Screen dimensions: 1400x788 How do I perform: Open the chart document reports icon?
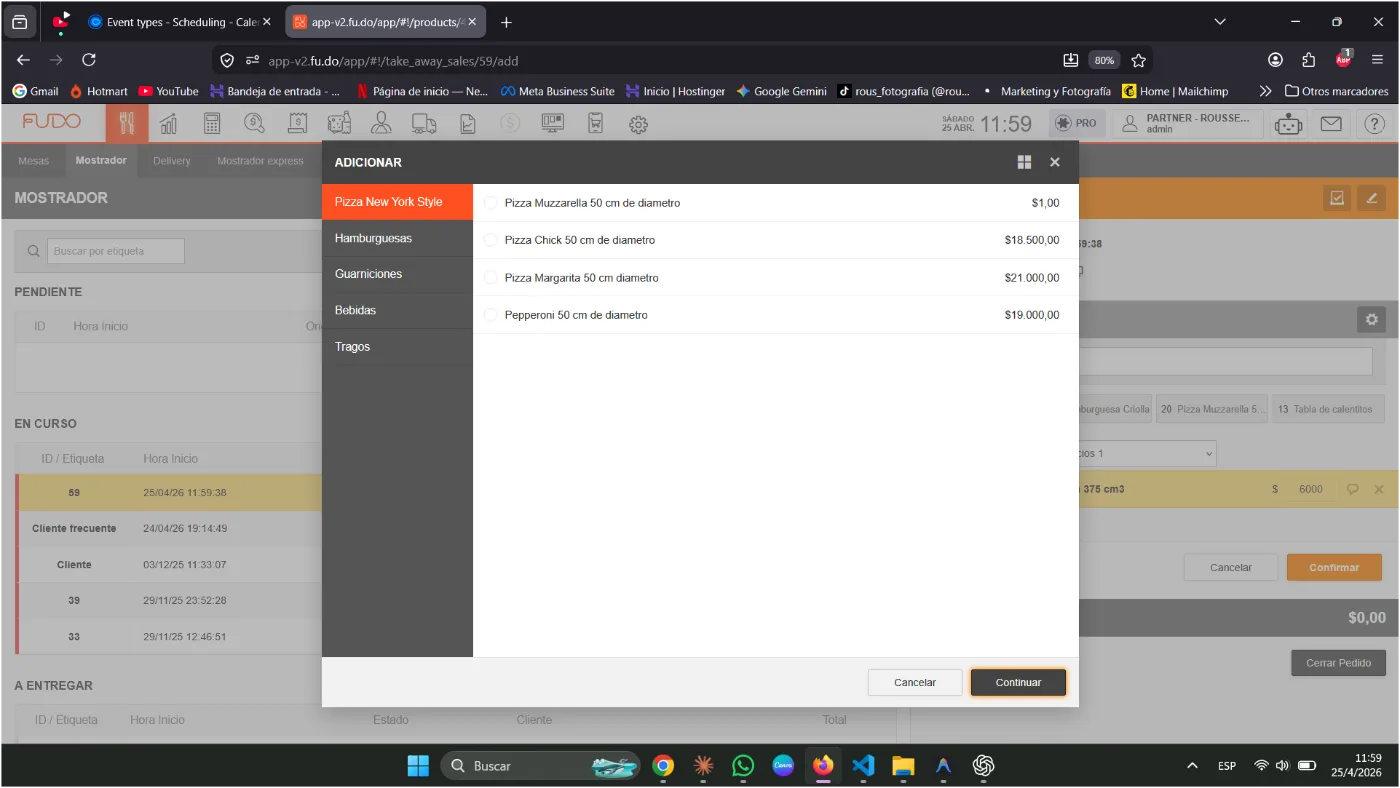coord(467,123)
